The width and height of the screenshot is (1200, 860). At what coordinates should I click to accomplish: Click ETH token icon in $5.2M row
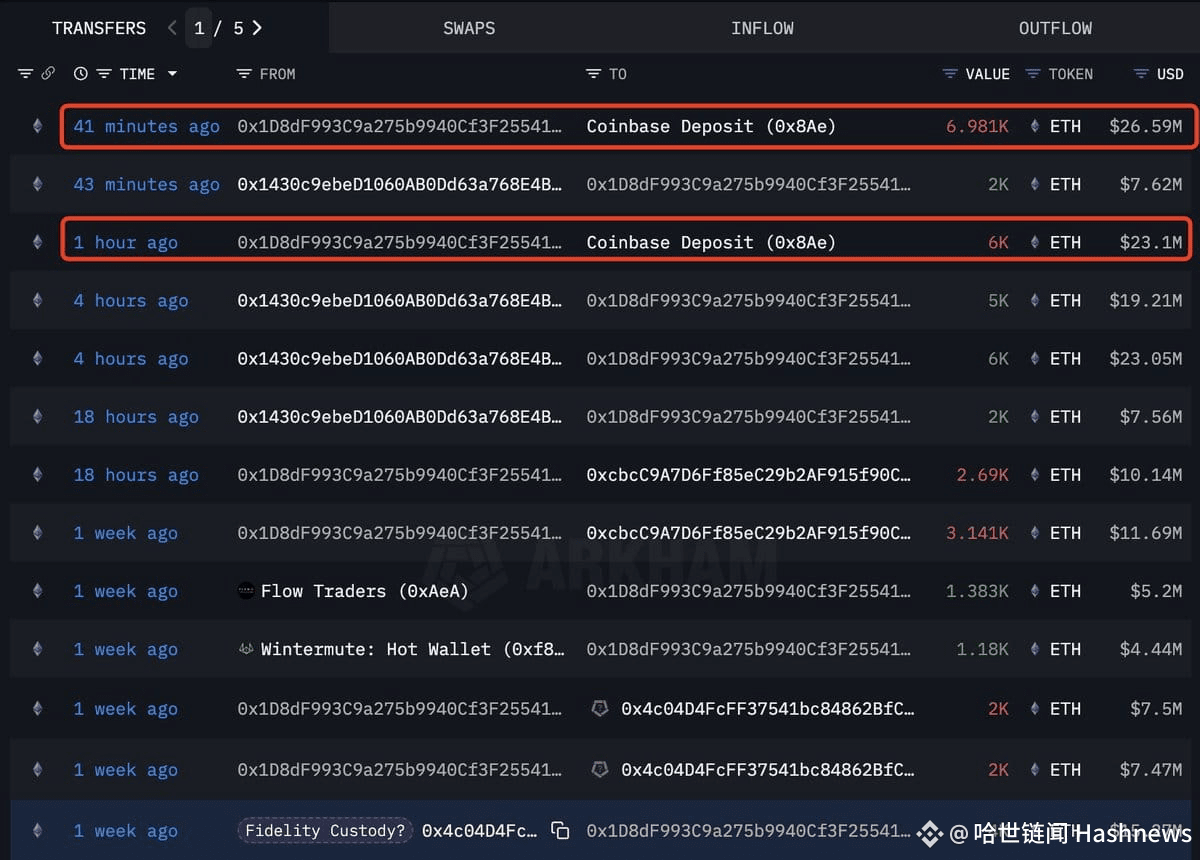pos(1035,591)
